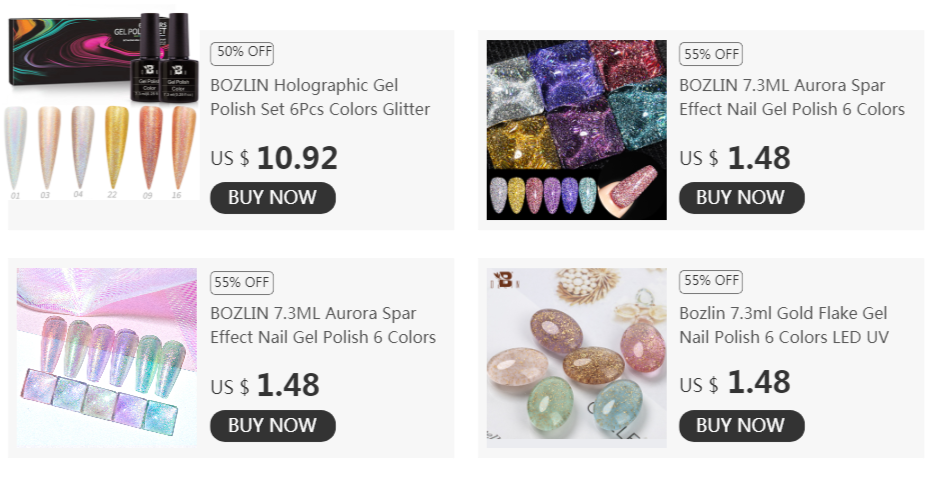The width and height of the screenshot is (932, 486).
Task: Open the Holographic Gel Polish Set product image
Action: 103,105
